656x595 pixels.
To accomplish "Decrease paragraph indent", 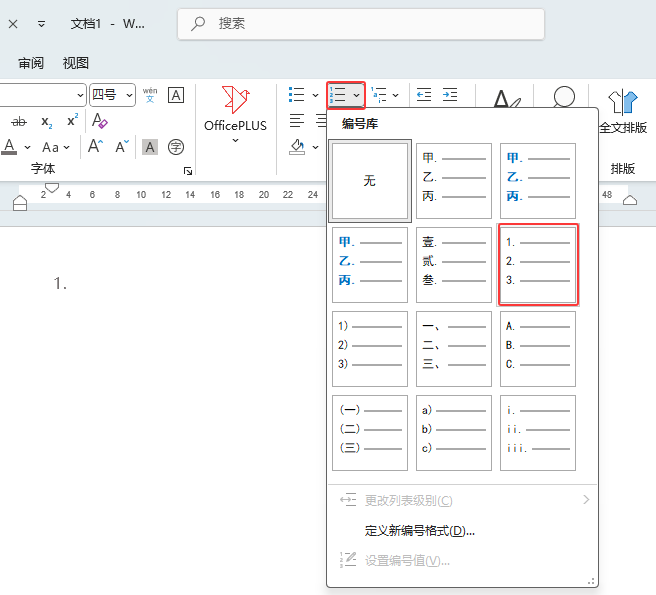I will point(424,95).
